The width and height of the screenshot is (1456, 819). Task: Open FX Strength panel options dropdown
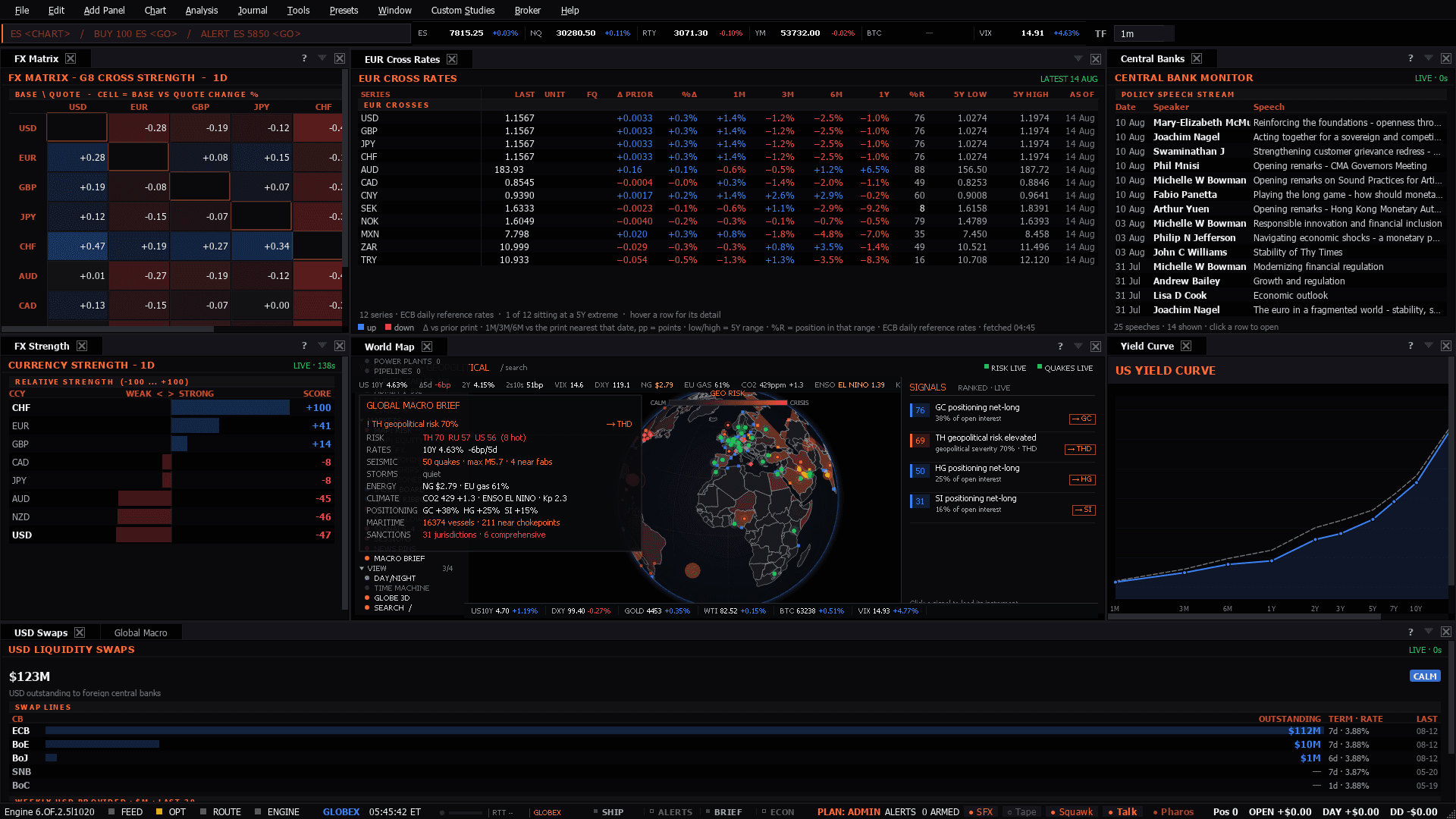pyautogui.click(x=322, y=346)
